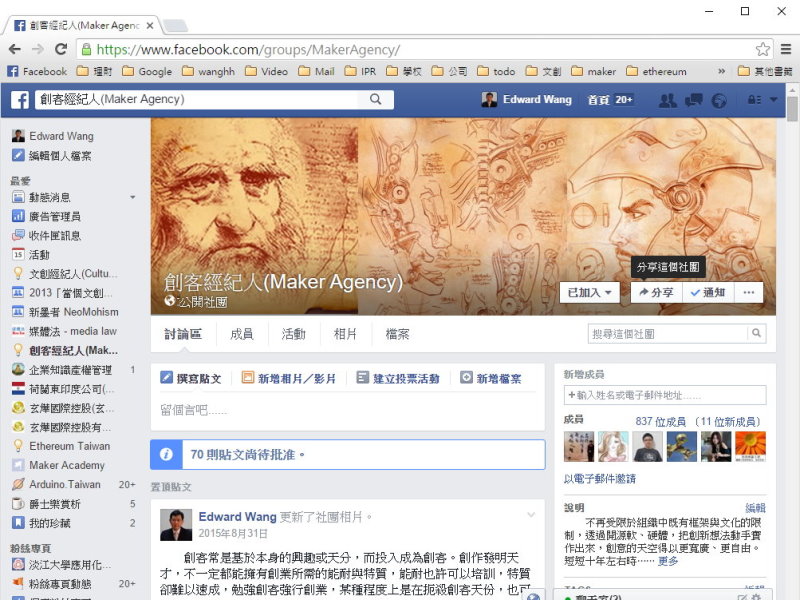Switch to the 成員 members tab
The height and width of the screenshot is (600, 800).
242,334
